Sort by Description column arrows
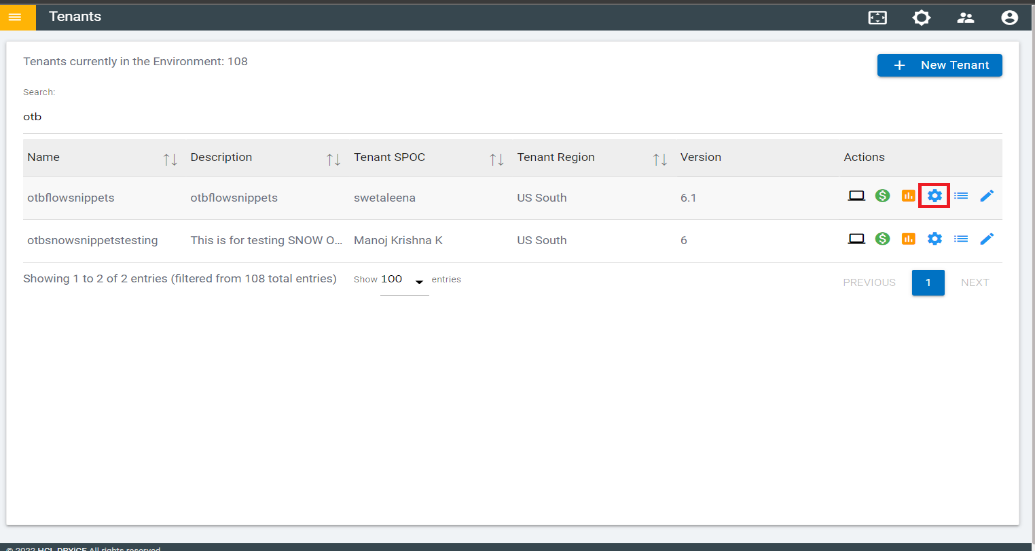This screenshot has height=551, width=1035. 333,159
